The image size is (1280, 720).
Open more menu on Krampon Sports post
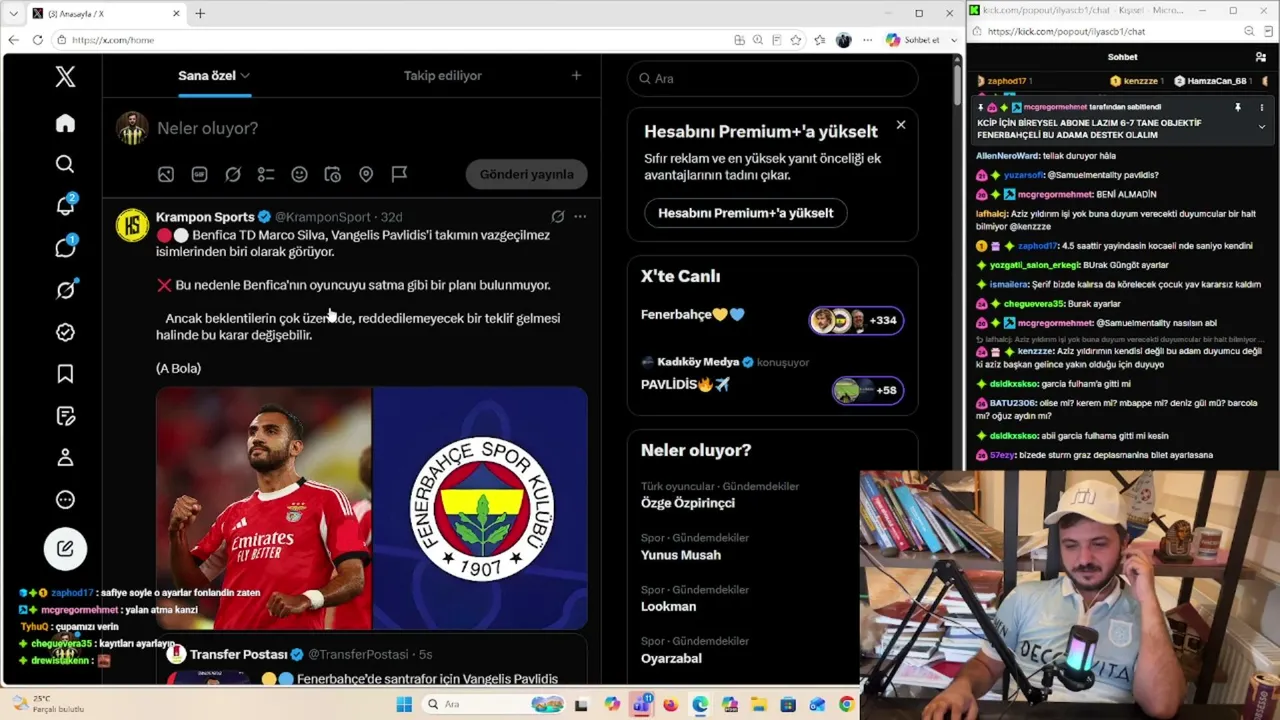[x=580, y=216]
